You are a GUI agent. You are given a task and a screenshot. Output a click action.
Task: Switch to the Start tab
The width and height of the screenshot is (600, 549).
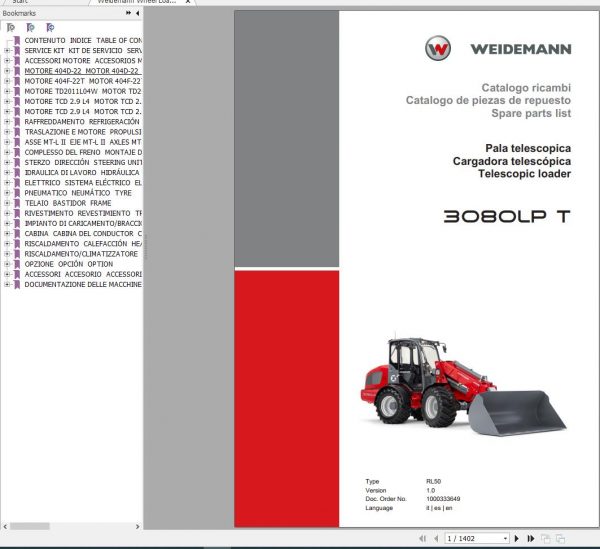20,2
